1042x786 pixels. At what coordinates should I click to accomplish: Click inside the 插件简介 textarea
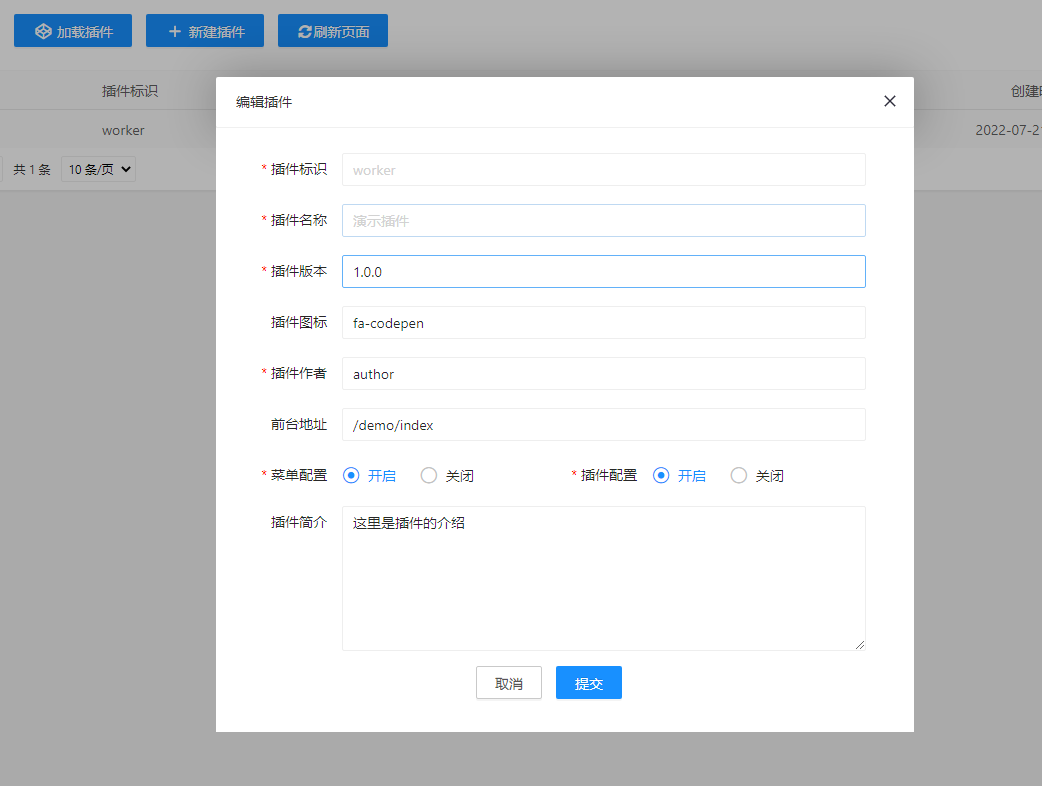click(603, 578)
